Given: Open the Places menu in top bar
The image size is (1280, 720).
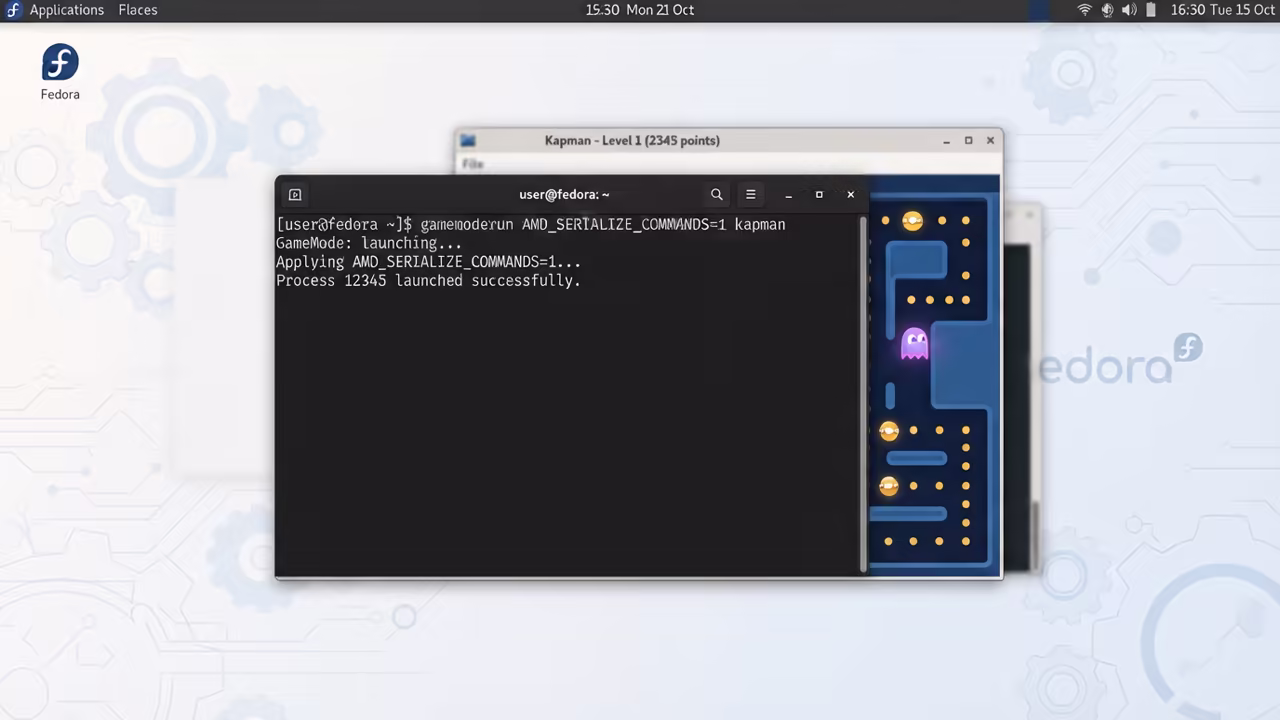Looking at the screenshot, I should tap(138, 10).
